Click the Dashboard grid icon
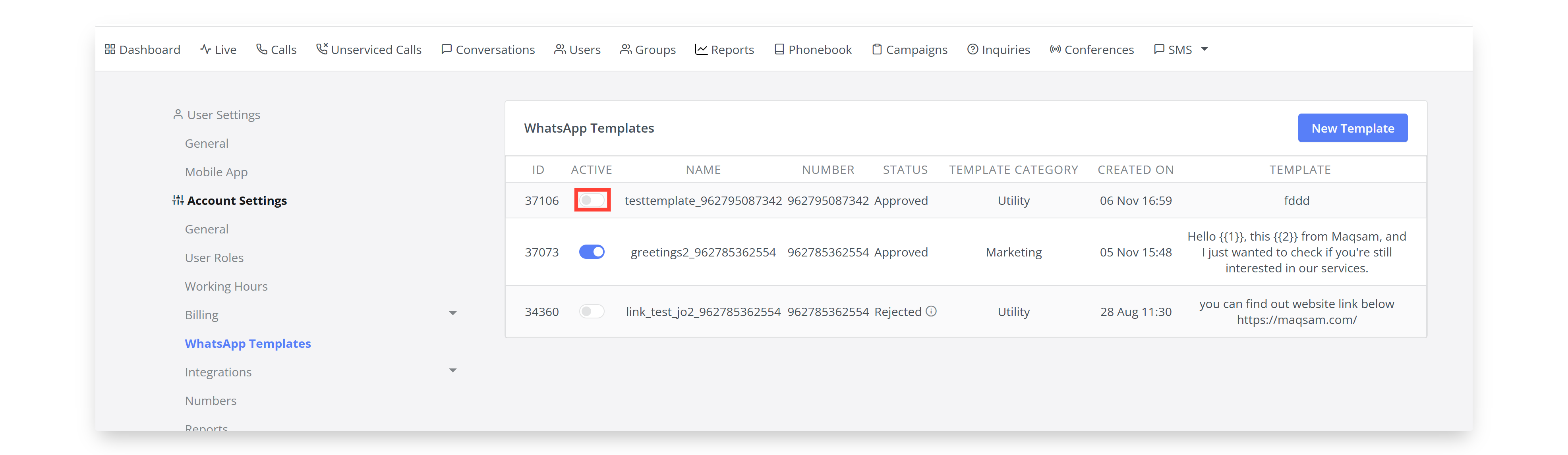Screen dimensions: 1568x455 (110, 49)
